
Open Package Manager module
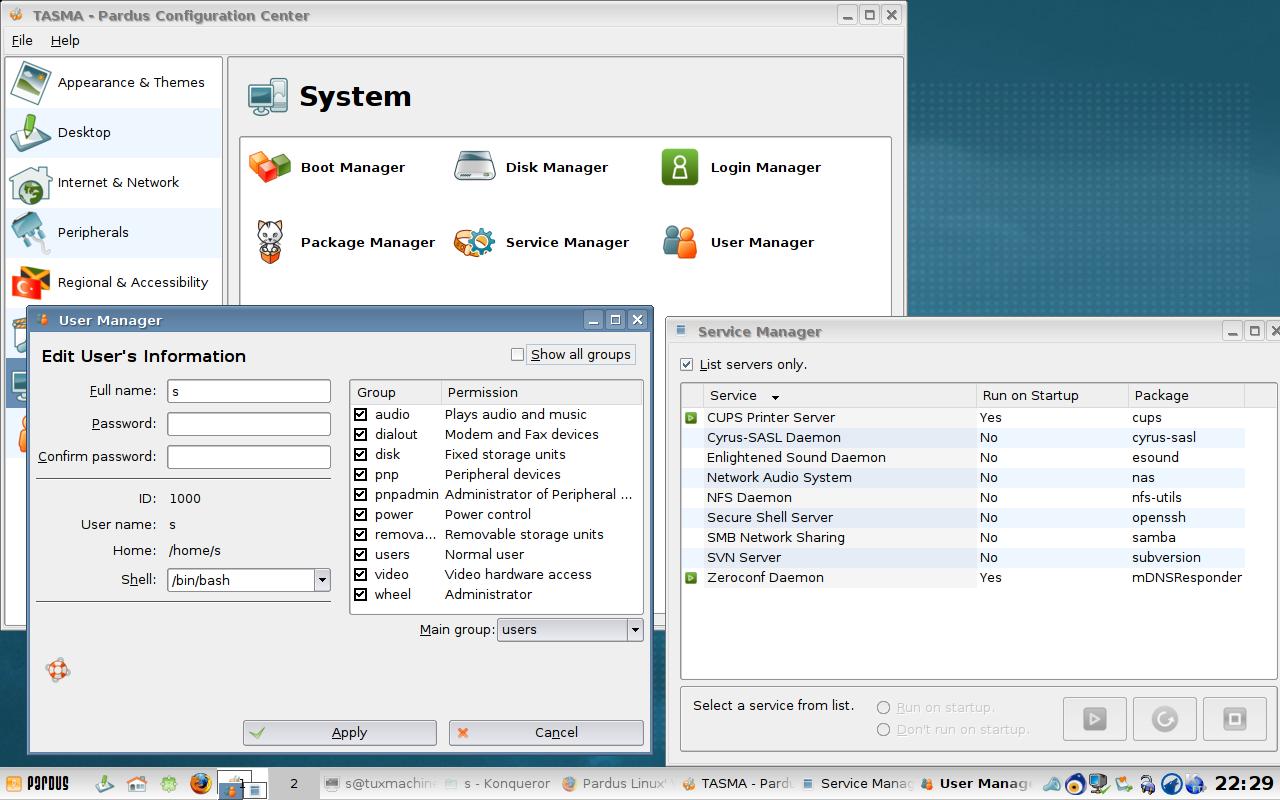pos(342,242)
